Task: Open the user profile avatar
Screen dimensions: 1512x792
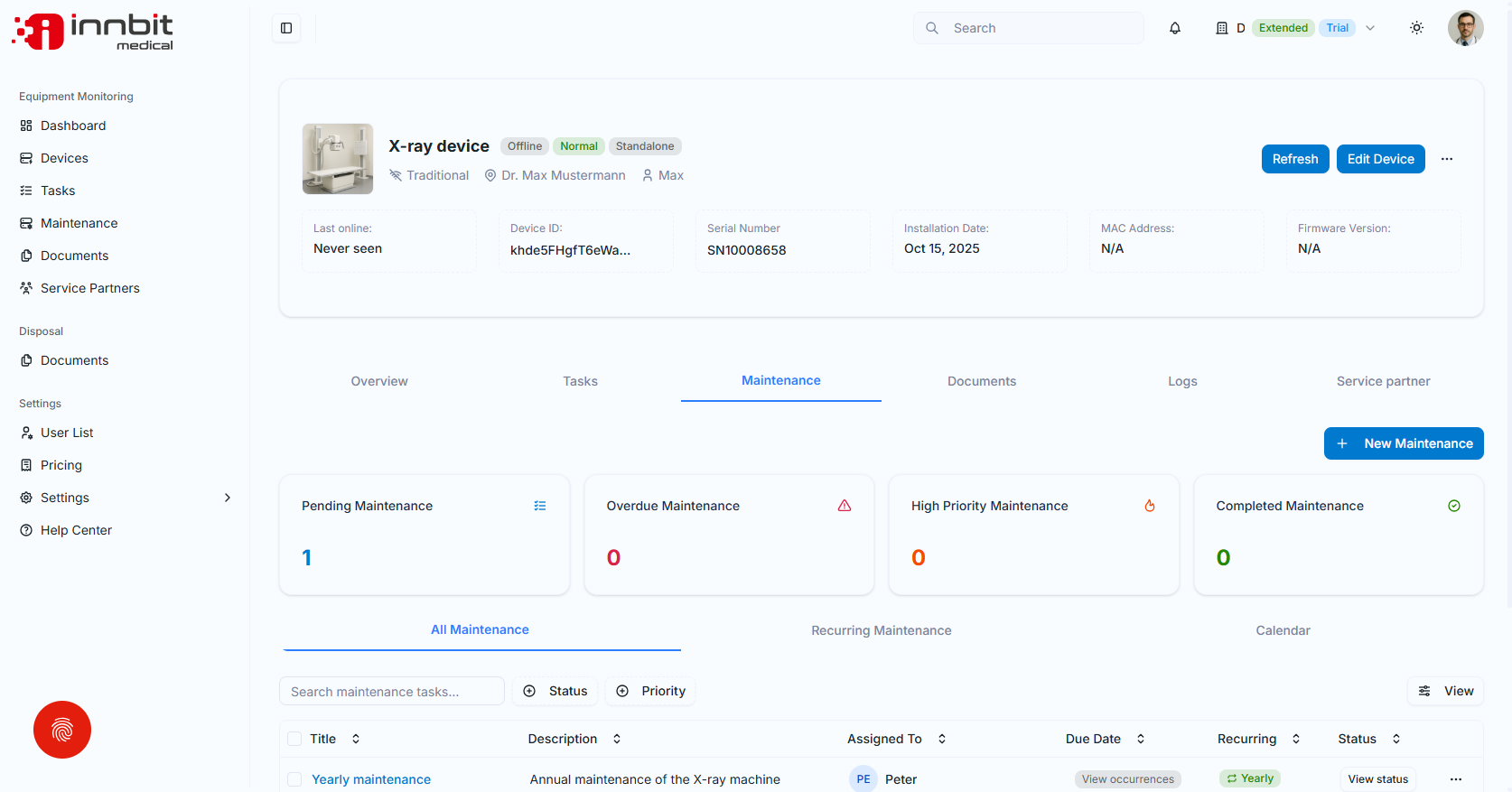Action: click(1466, 28)
